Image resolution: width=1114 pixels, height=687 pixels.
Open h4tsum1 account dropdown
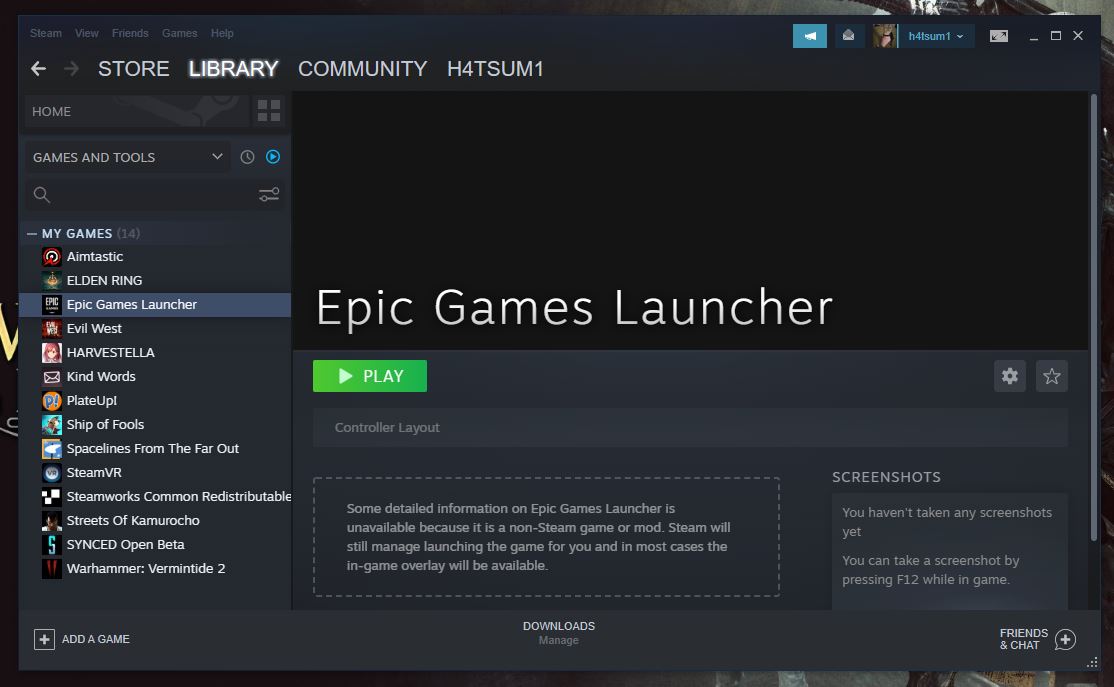click(936, 36)
